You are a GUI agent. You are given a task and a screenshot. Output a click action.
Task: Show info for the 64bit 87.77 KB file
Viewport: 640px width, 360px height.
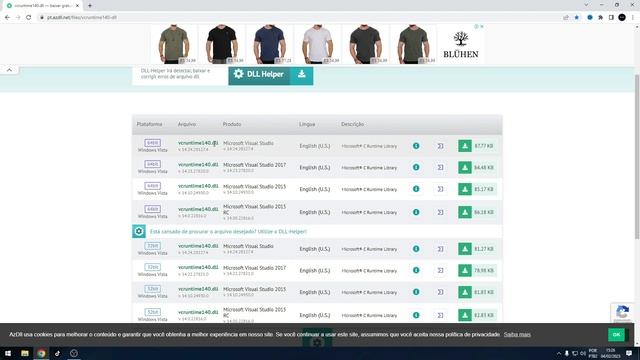(x=416, y=146)
